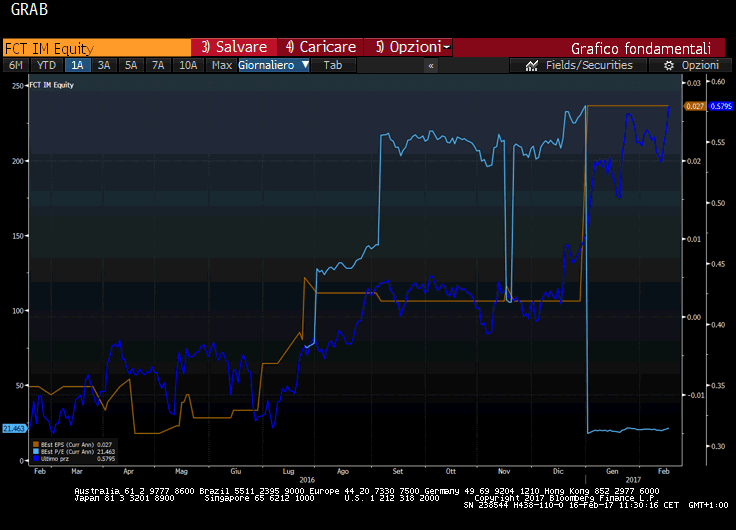Click the Salvare menu item
This screenshot has height=530, width=736.
(234, 47)
